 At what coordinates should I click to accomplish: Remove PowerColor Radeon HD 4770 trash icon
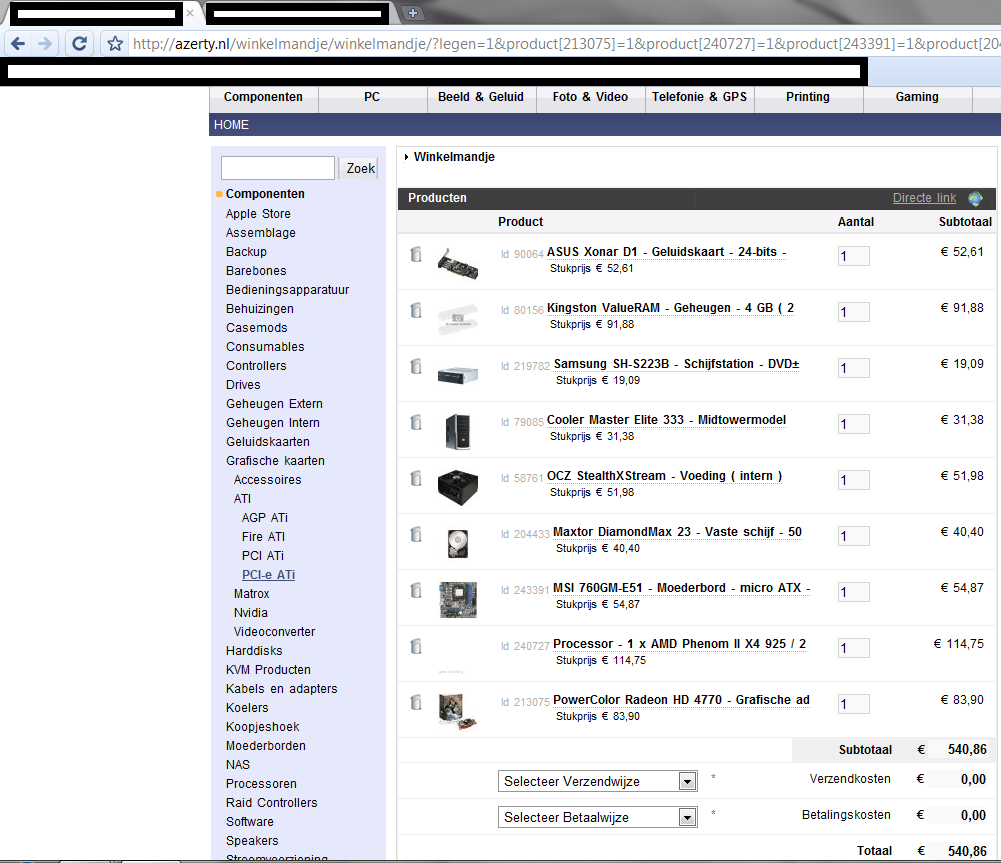(x=416, y=703)
